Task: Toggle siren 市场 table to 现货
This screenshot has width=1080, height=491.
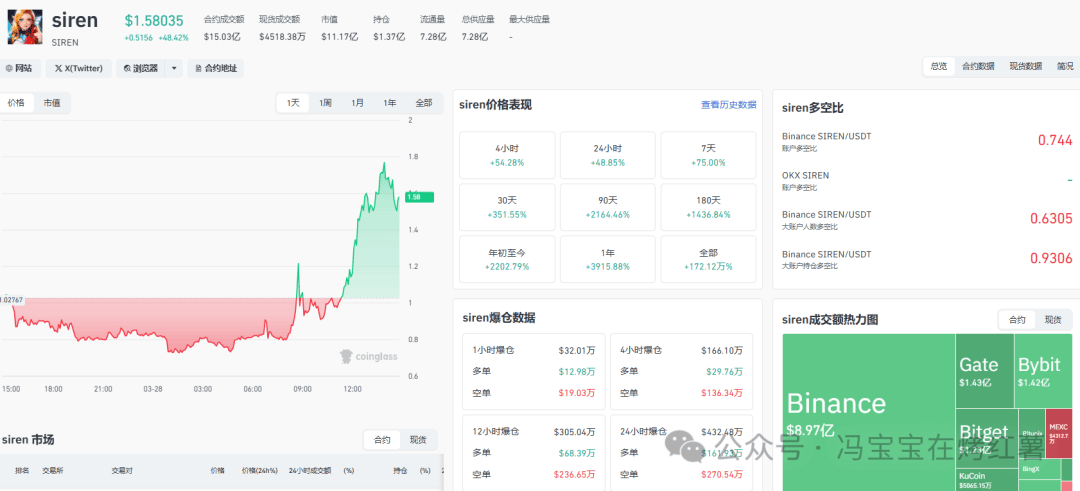Action: tap(417, 440)
